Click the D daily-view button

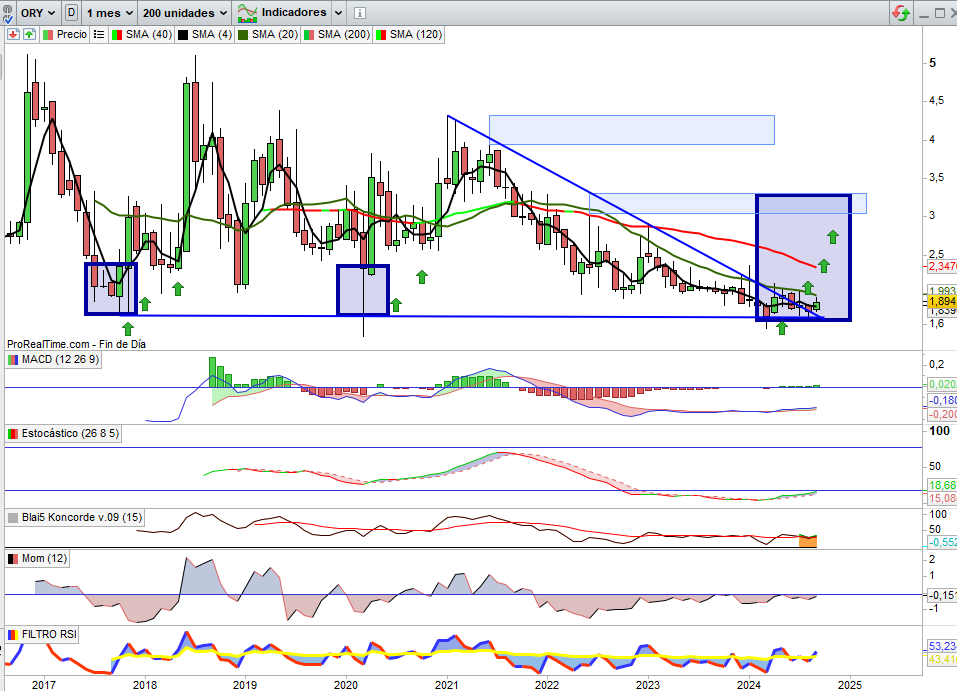71,13
